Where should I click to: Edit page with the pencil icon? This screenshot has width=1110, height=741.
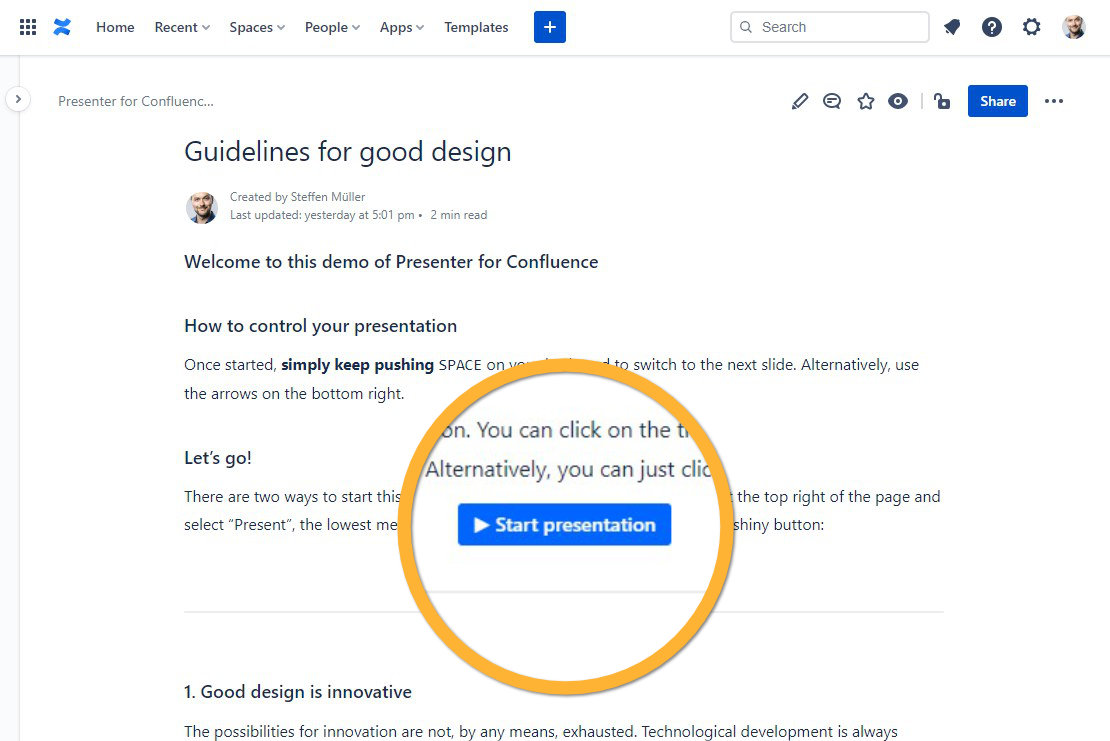799,101
